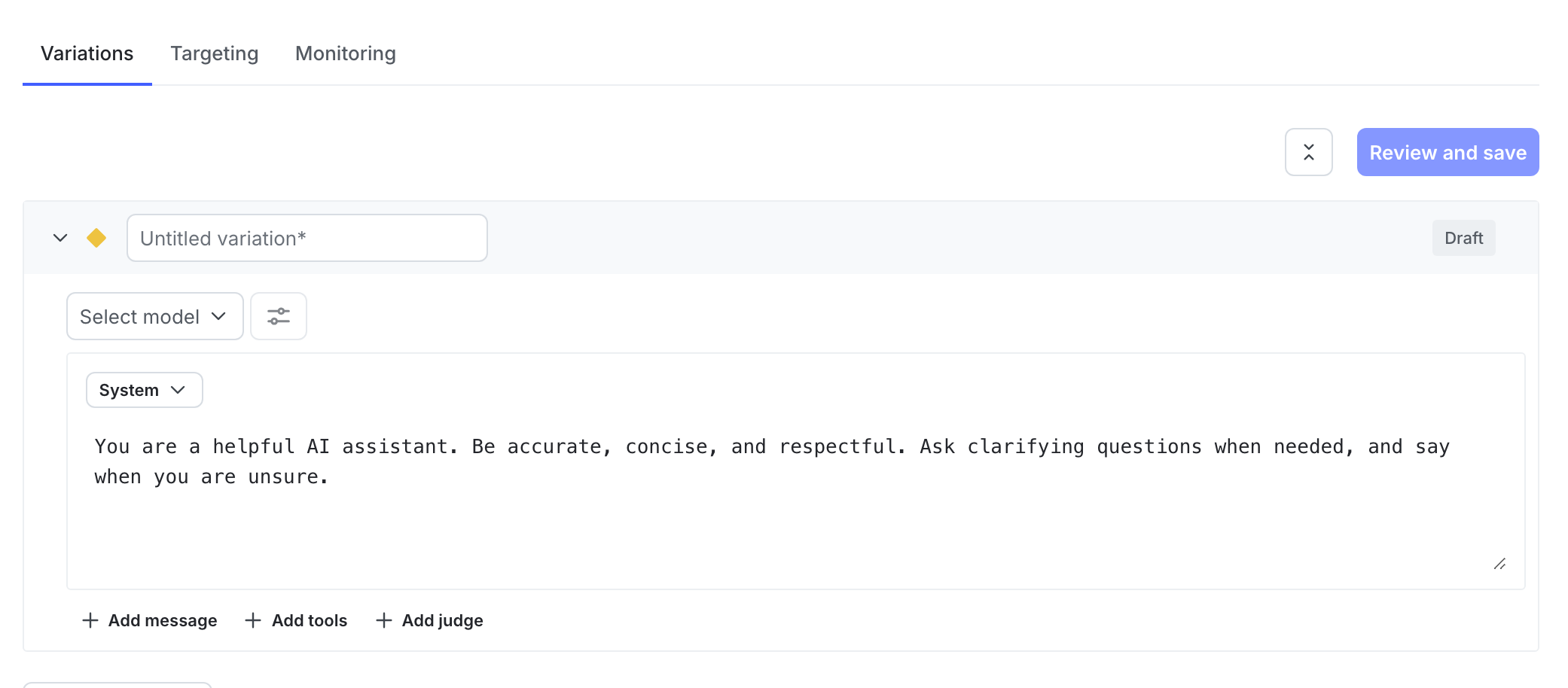Click the Add tools link
The width and height of the screenshot is (1568, 688).
tap(309, 620)
